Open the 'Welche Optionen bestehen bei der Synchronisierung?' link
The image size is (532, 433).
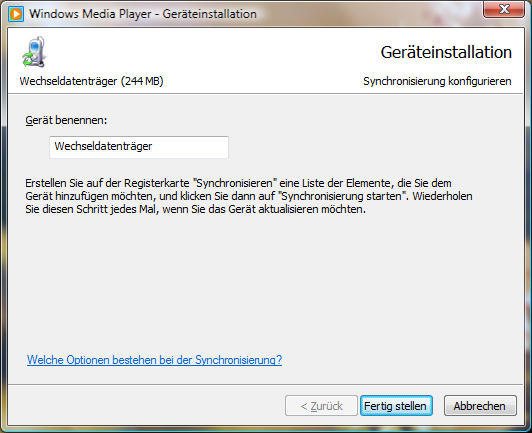click(154, 360)
